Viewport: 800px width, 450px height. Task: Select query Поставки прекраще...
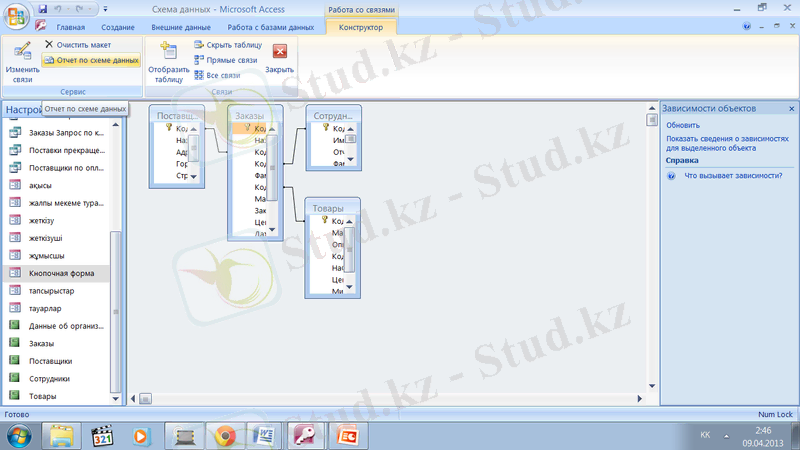pos(57,151)
